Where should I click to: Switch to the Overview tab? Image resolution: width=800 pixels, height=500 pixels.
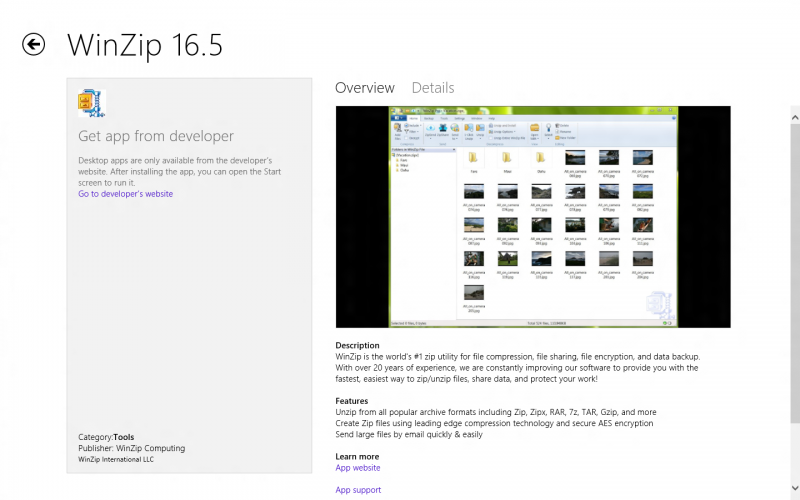click(x=365, y=88)
